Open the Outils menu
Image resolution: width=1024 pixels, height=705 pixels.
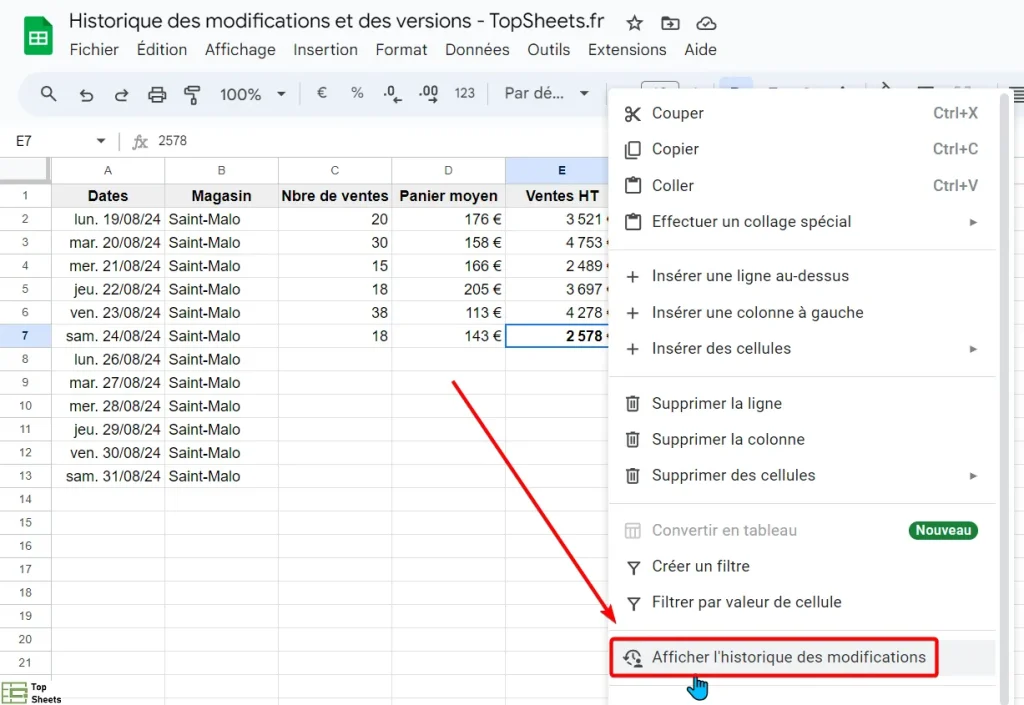[x=549, y=50]
